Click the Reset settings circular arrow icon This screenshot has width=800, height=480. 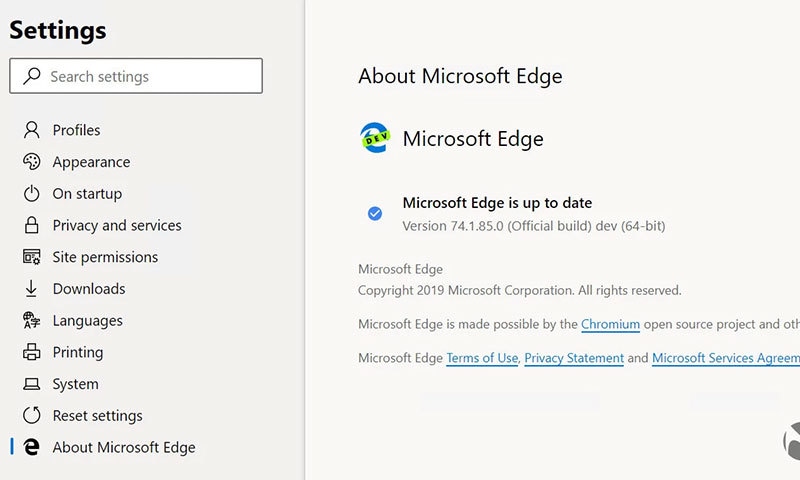coord(32,415)
